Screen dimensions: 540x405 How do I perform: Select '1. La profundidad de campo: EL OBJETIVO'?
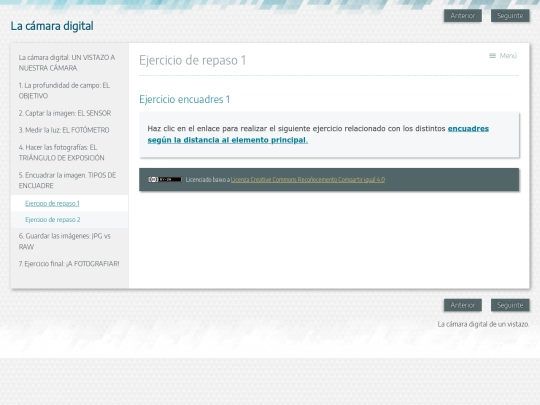(x=69, y=91)
